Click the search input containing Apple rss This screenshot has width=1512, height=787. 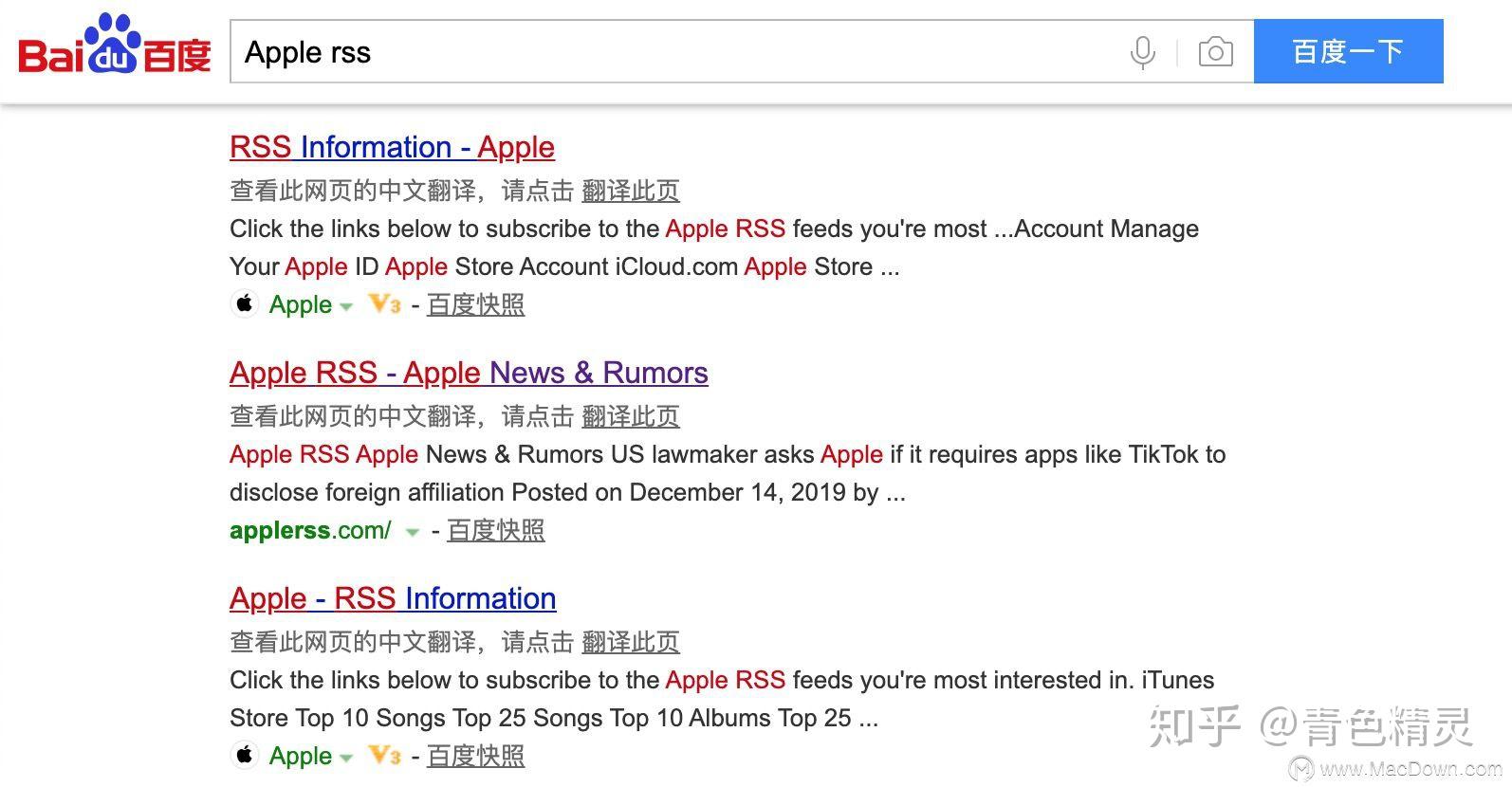(664, 52)
